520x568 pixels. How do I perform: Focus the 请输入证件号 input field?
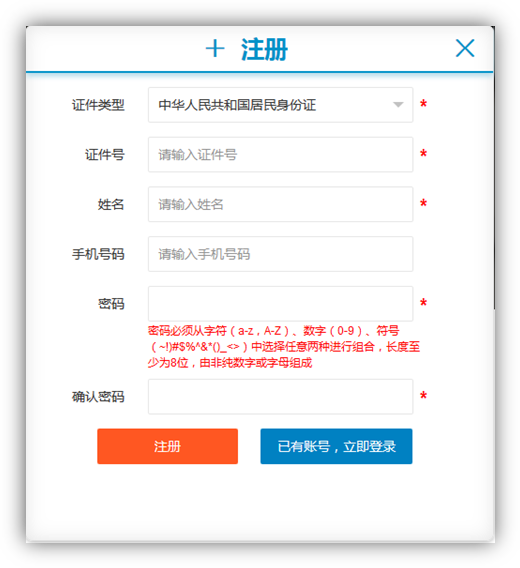[x=280, y=155]
